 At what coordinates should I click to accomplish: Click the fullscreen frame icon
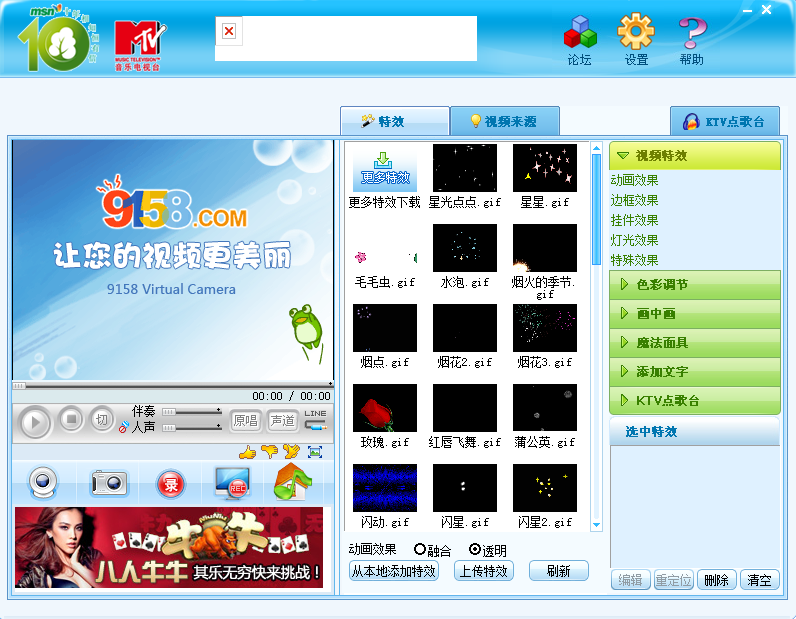click(x=315, y=451)
